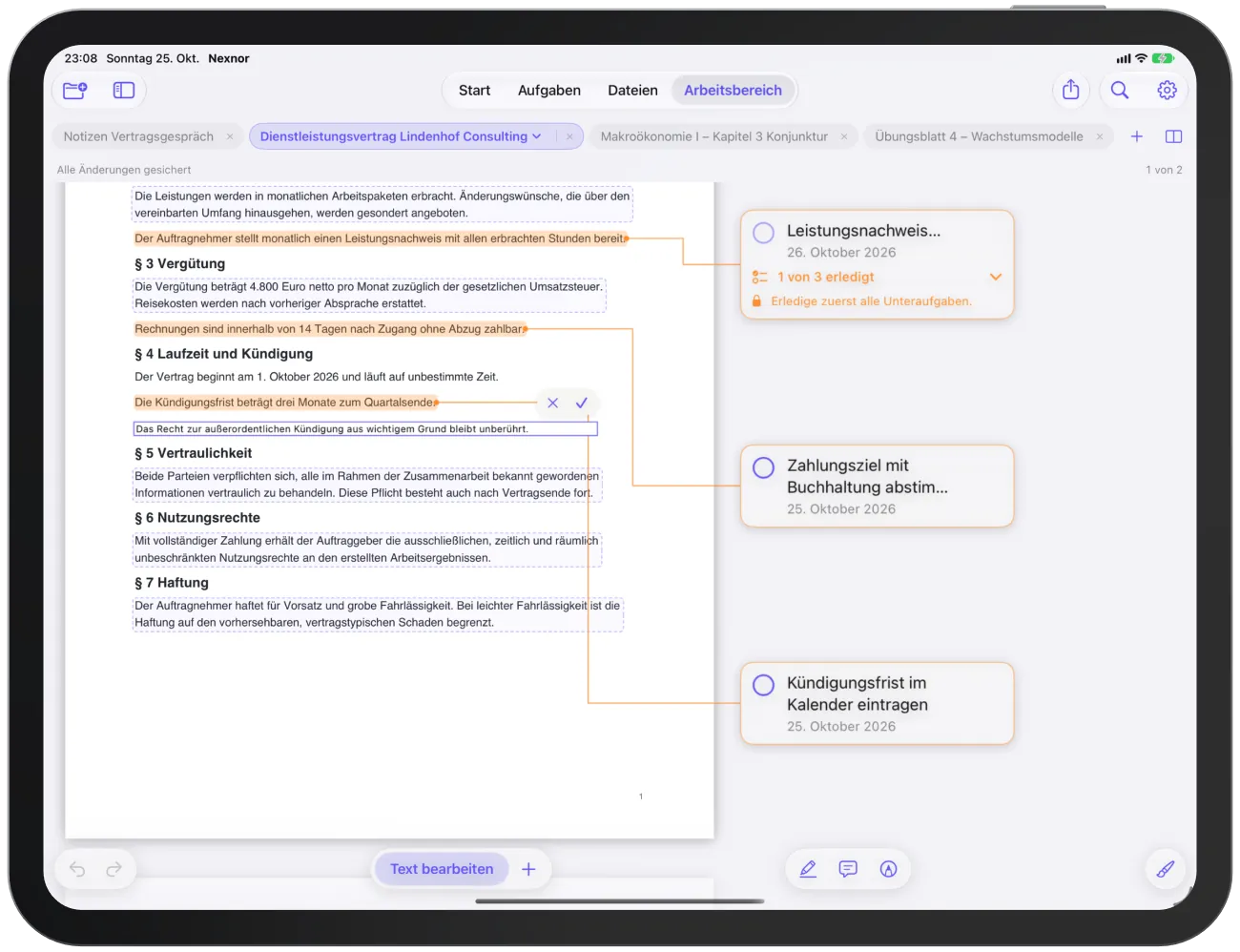Select the pen annotation tool
This screenshot has width=1240, height=952.
pos(808,869)
